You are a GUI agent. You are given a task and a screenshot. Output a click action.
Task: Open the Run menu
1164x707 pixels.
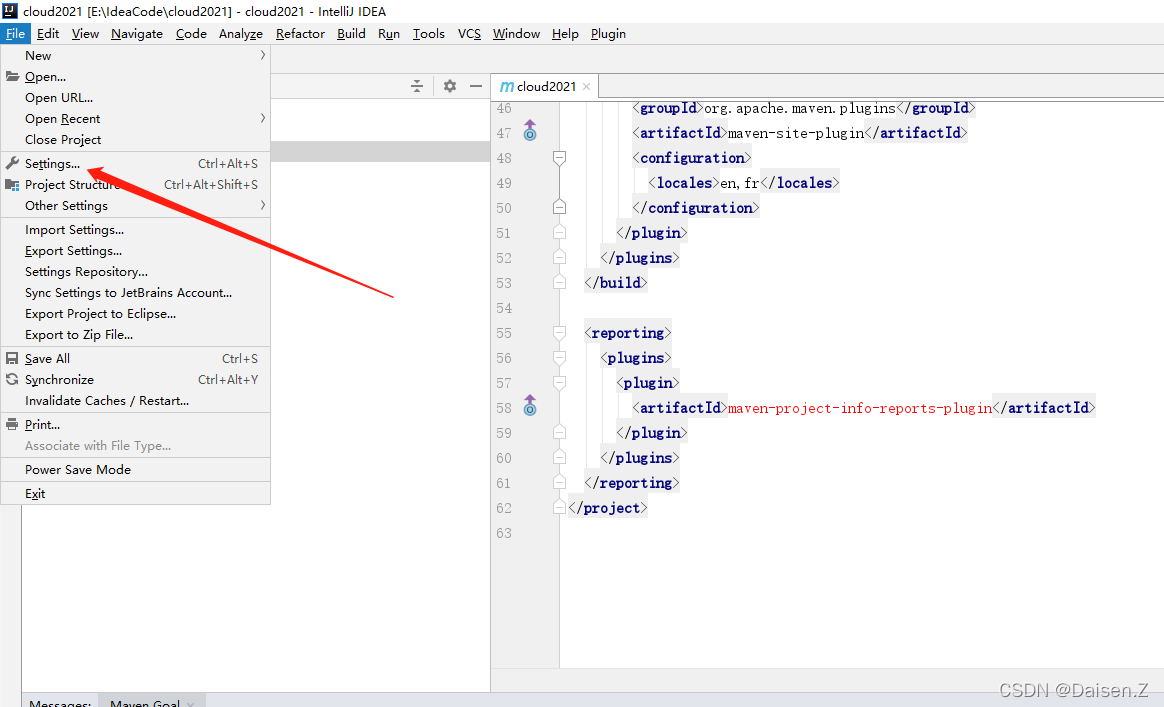(388, 34)
